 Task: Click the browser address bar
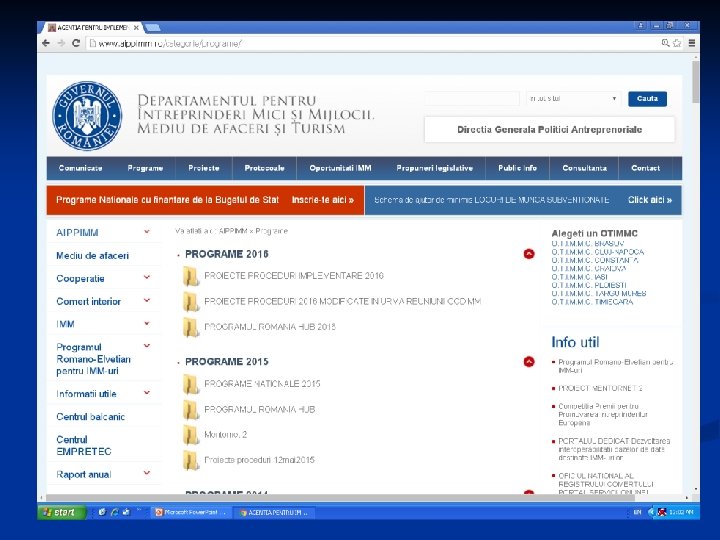click(373, 44)
